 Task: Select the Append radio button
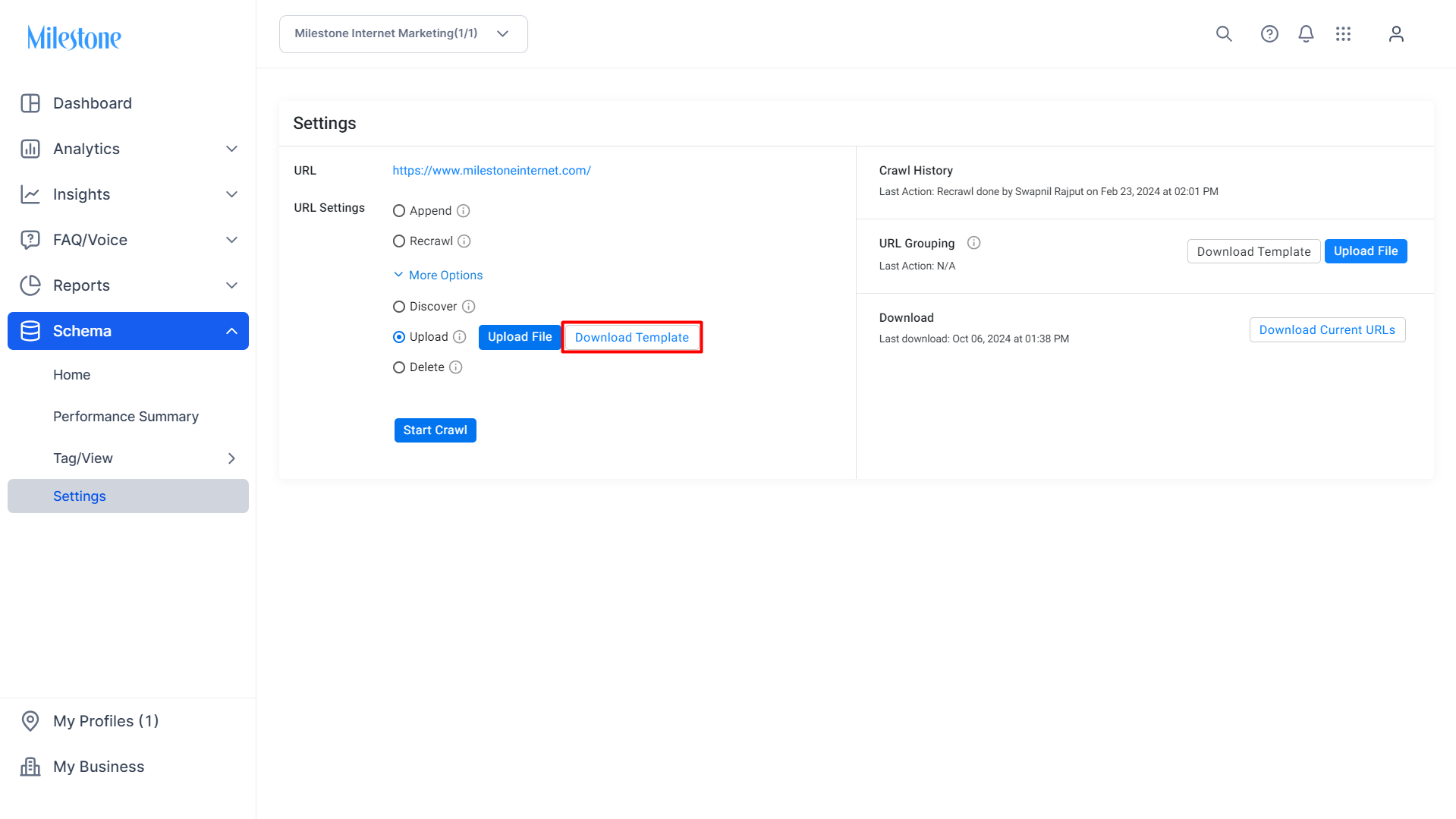(399, 211)
